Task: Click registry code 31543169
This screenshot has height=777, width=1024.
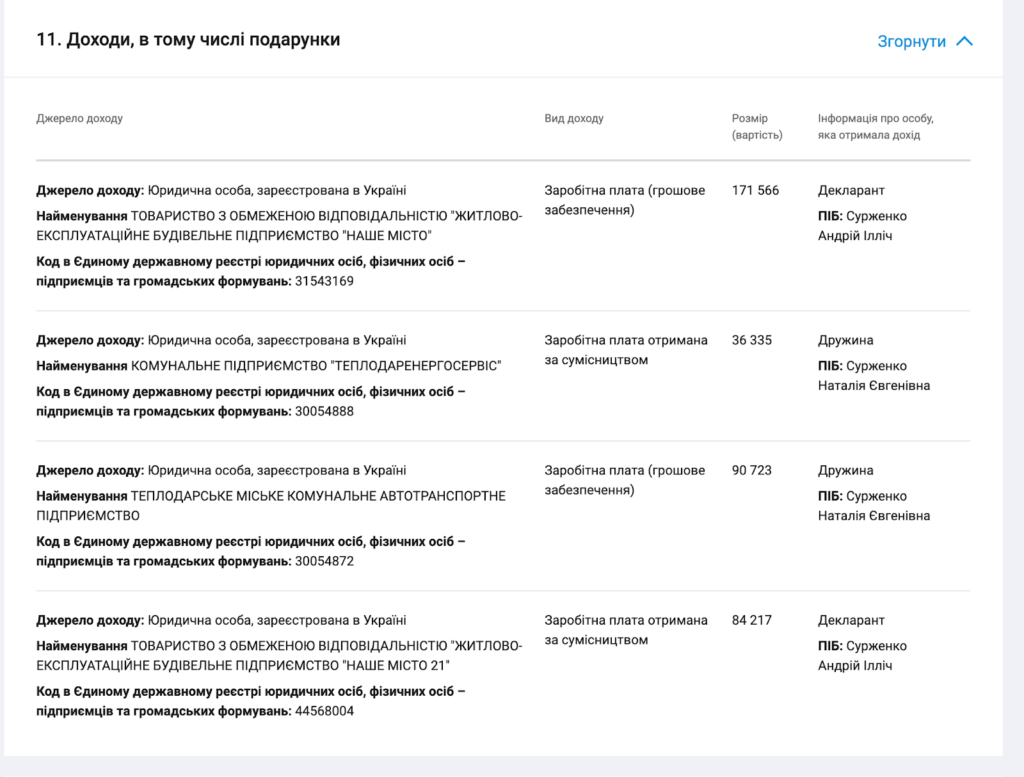Action: (324, 281)
